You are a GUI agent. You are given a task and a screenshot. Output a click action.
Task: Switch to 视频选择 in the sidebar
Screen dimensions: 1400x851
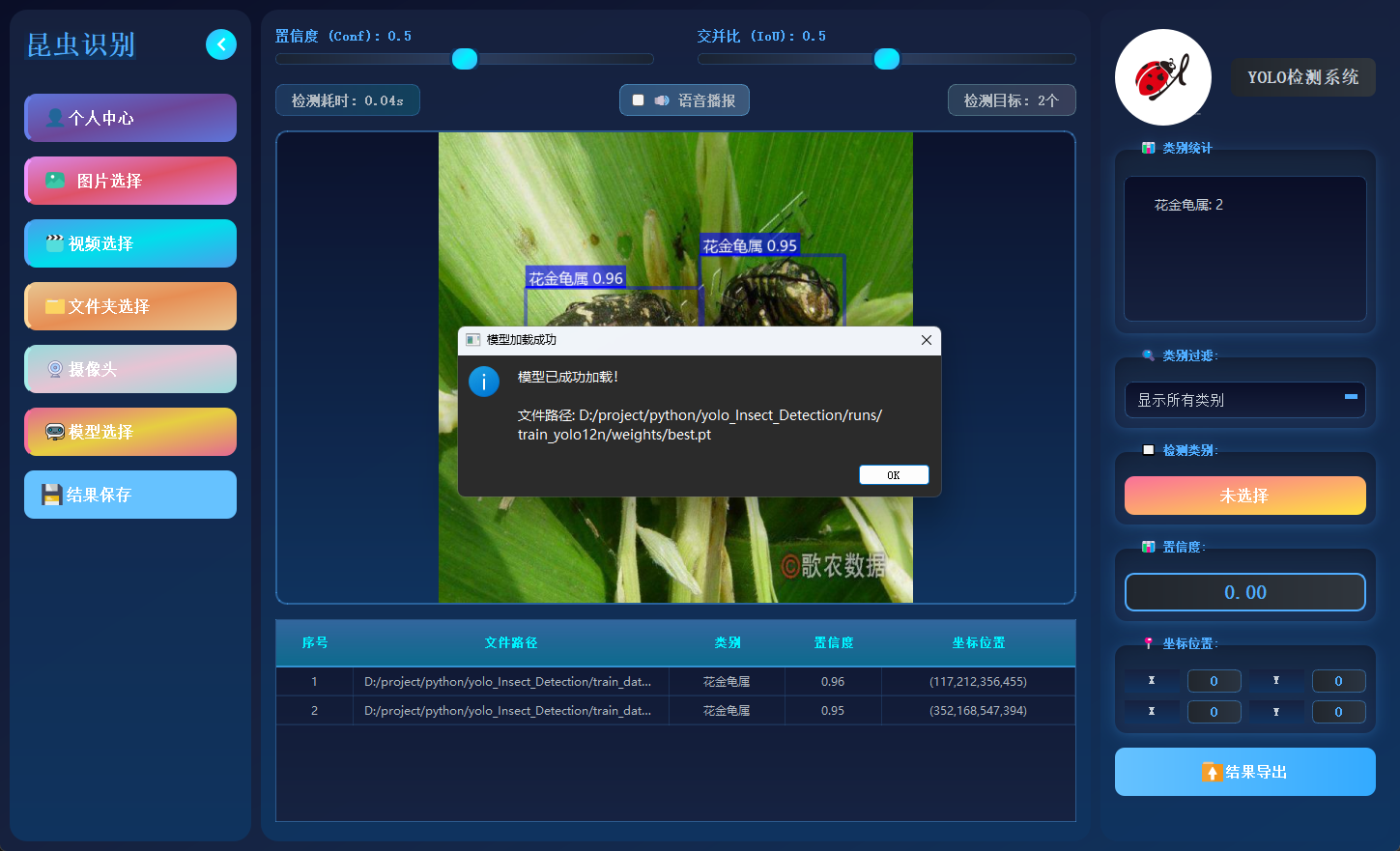coord(129,243)
